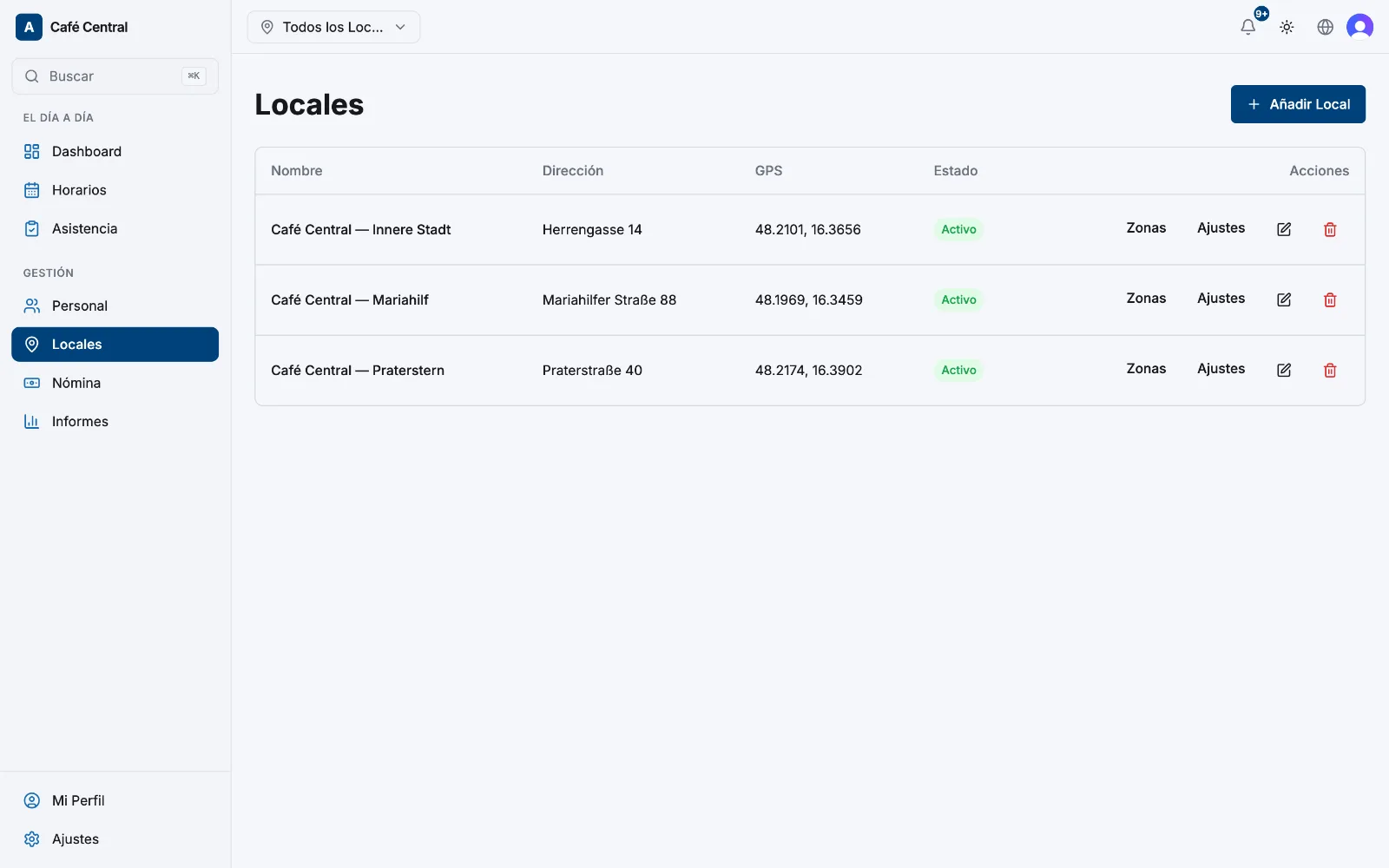
Task: Open Ajustes for Innere Stadt row
Action: point(1221,228)
